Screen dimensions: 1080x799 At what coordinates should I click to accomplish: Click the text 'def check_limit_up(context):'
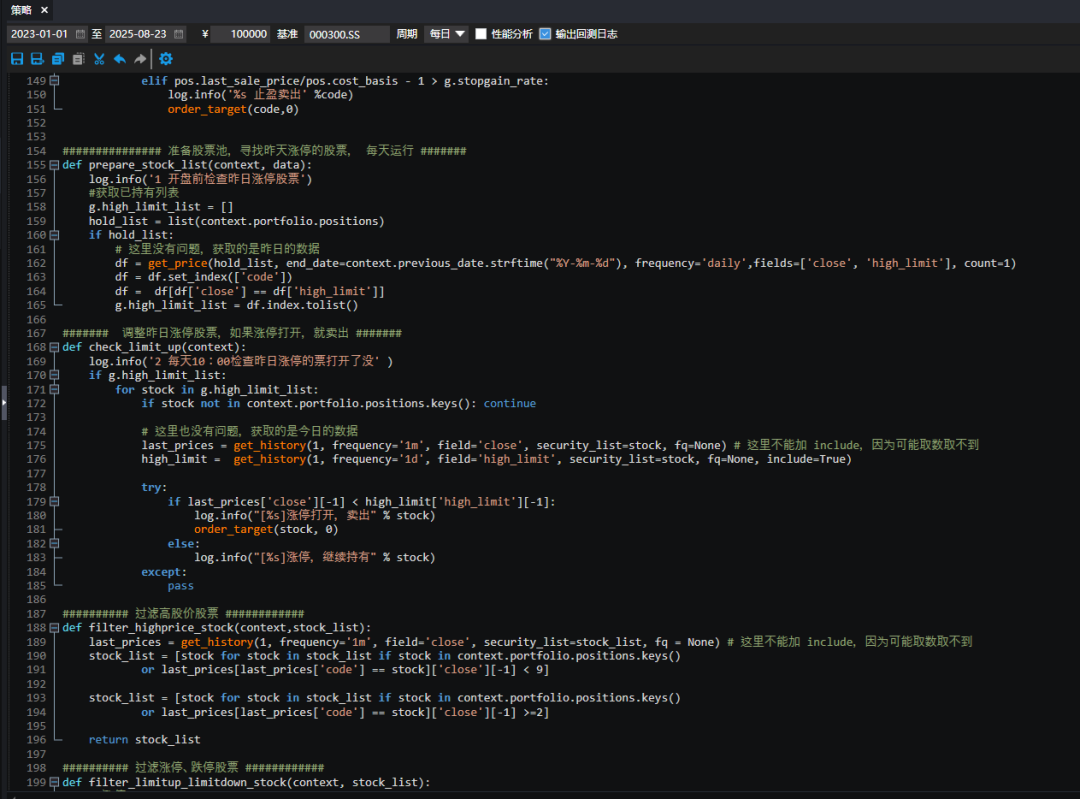point(154,347)
